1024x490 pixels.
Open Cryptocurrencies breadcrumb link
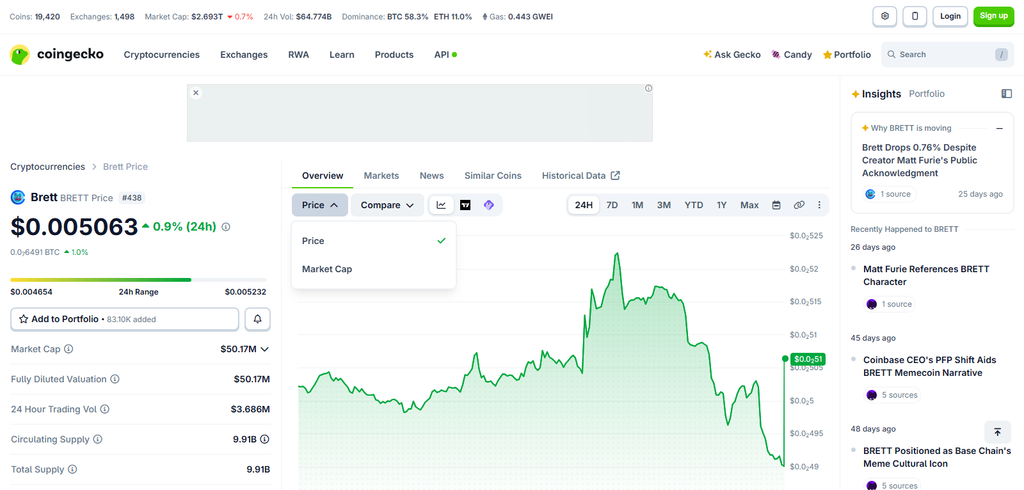click(48, 167)
